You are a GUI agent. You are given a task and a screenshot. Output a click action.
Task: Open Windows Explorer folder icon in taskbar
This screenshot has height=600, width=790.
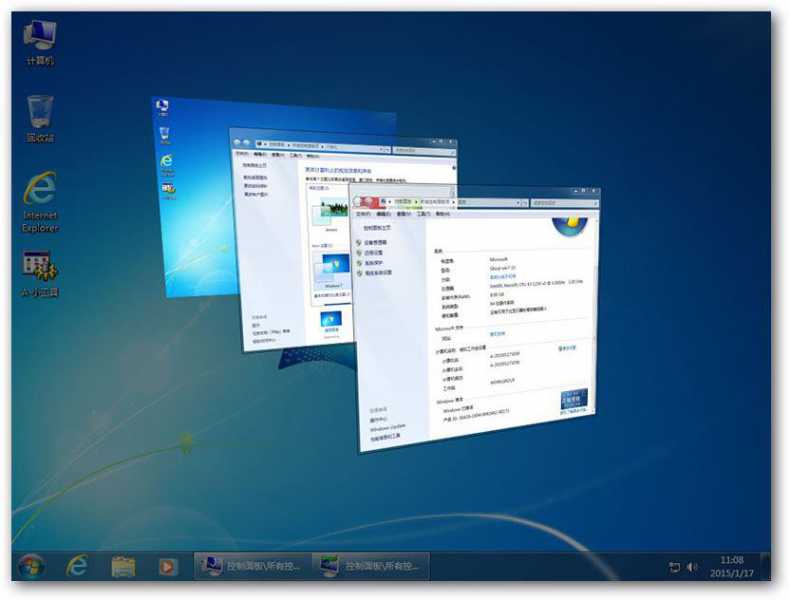[123, 566]
